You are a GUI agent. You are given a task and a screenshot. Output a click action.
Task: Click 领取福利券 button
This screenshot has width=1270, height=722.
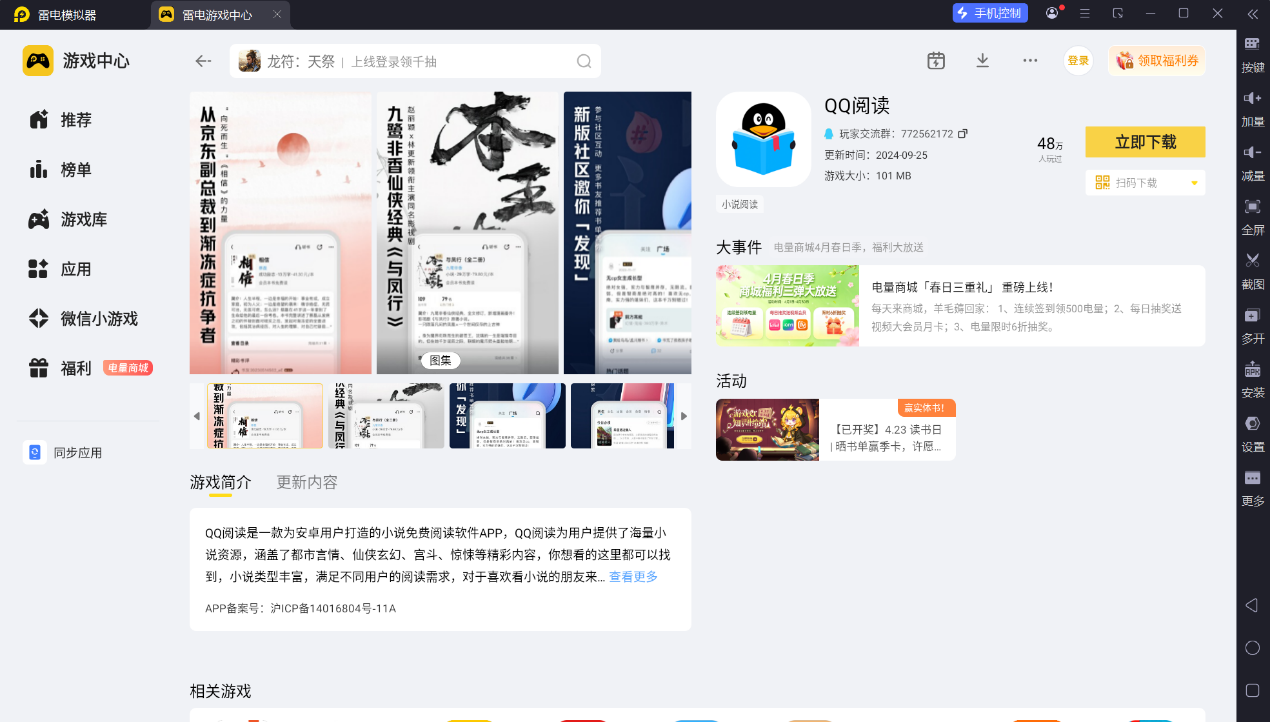tap(1156, 61)
